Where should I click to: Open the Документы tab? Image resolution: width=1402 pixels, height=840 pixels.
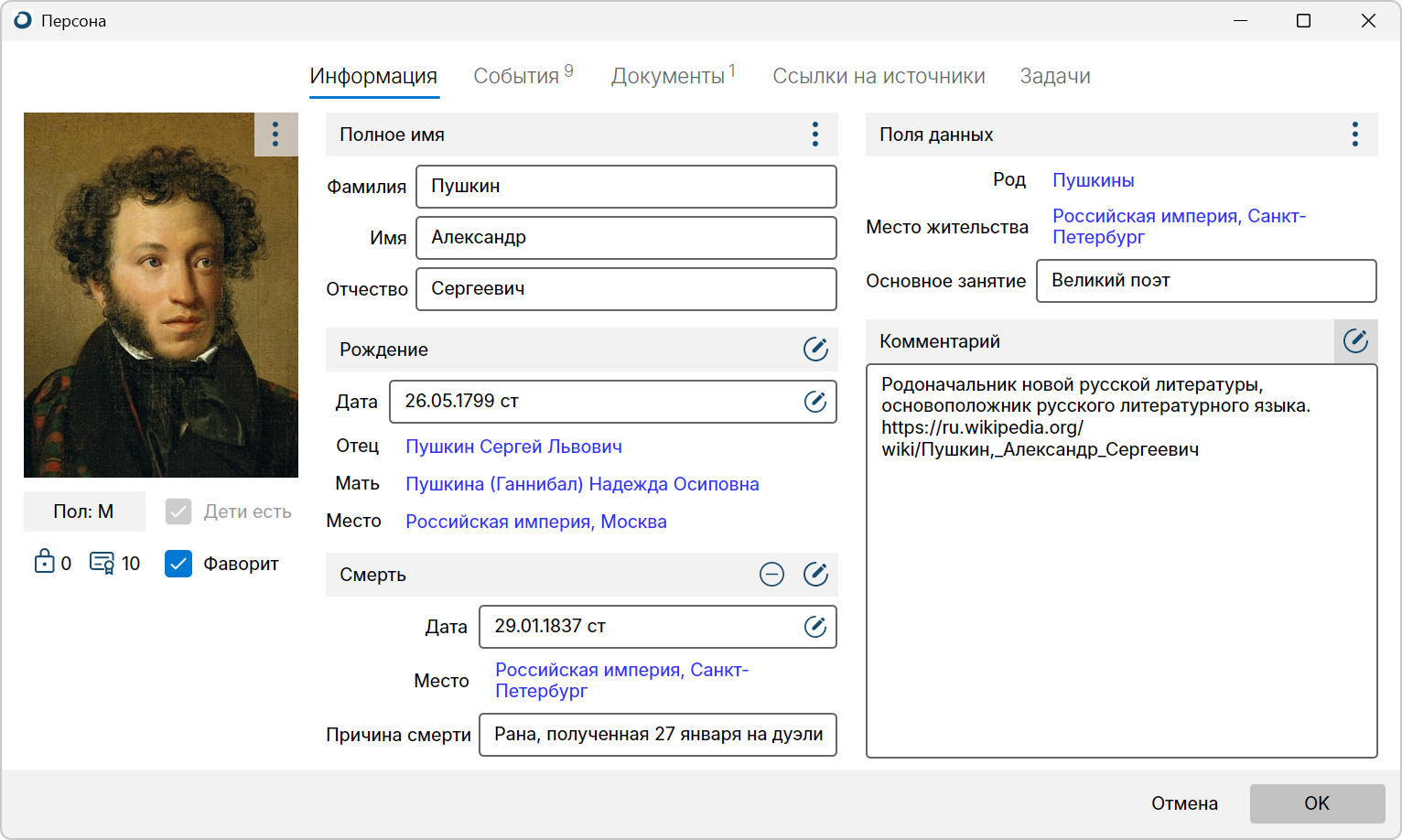coord(667,76)
